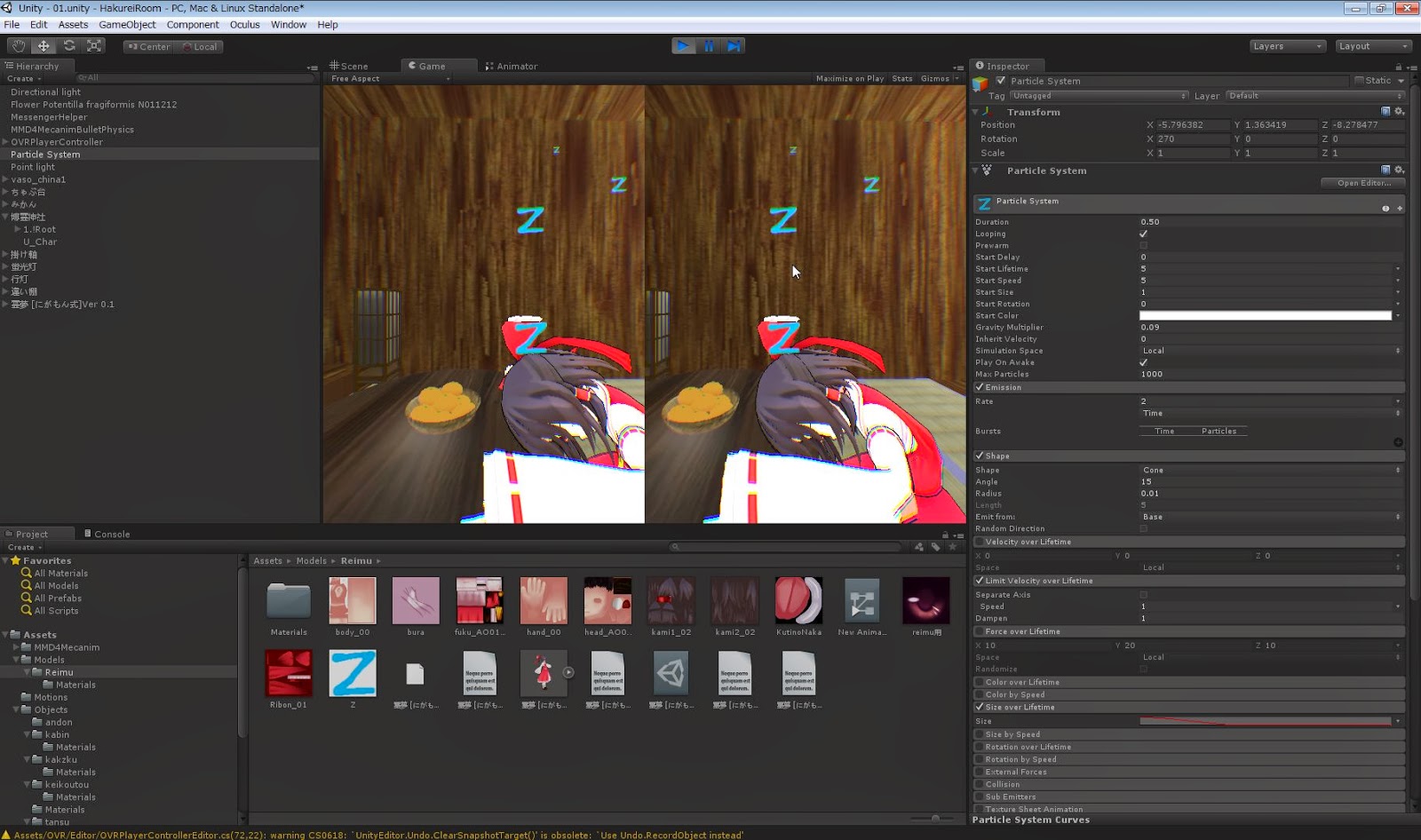This screenshot has width=1421, height=840.
Task: Toggle the Particle System active checkbox
Action: (x=1001, y=81)
